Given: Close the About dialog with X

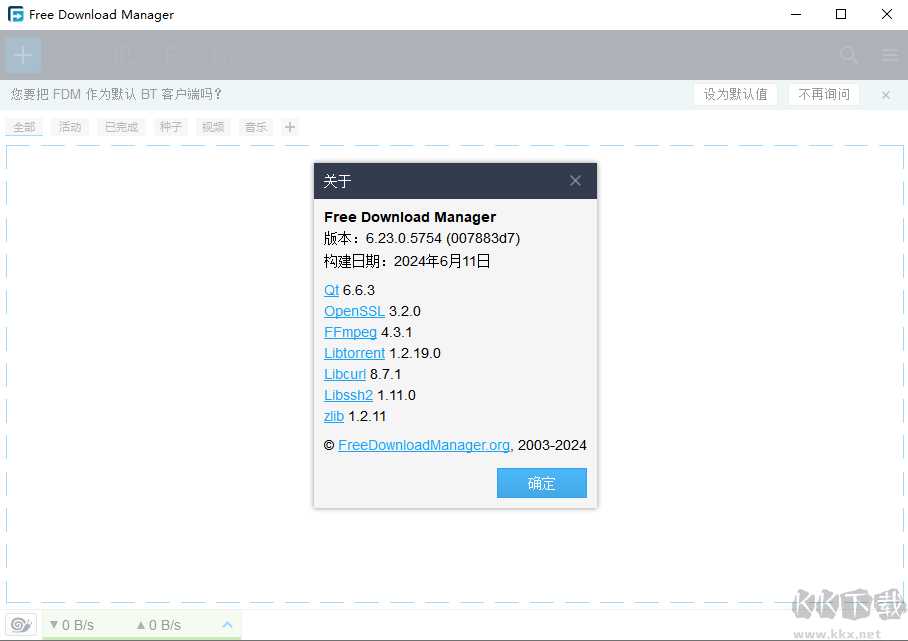Looking at the screenshot, I should [x=575, y=181].
